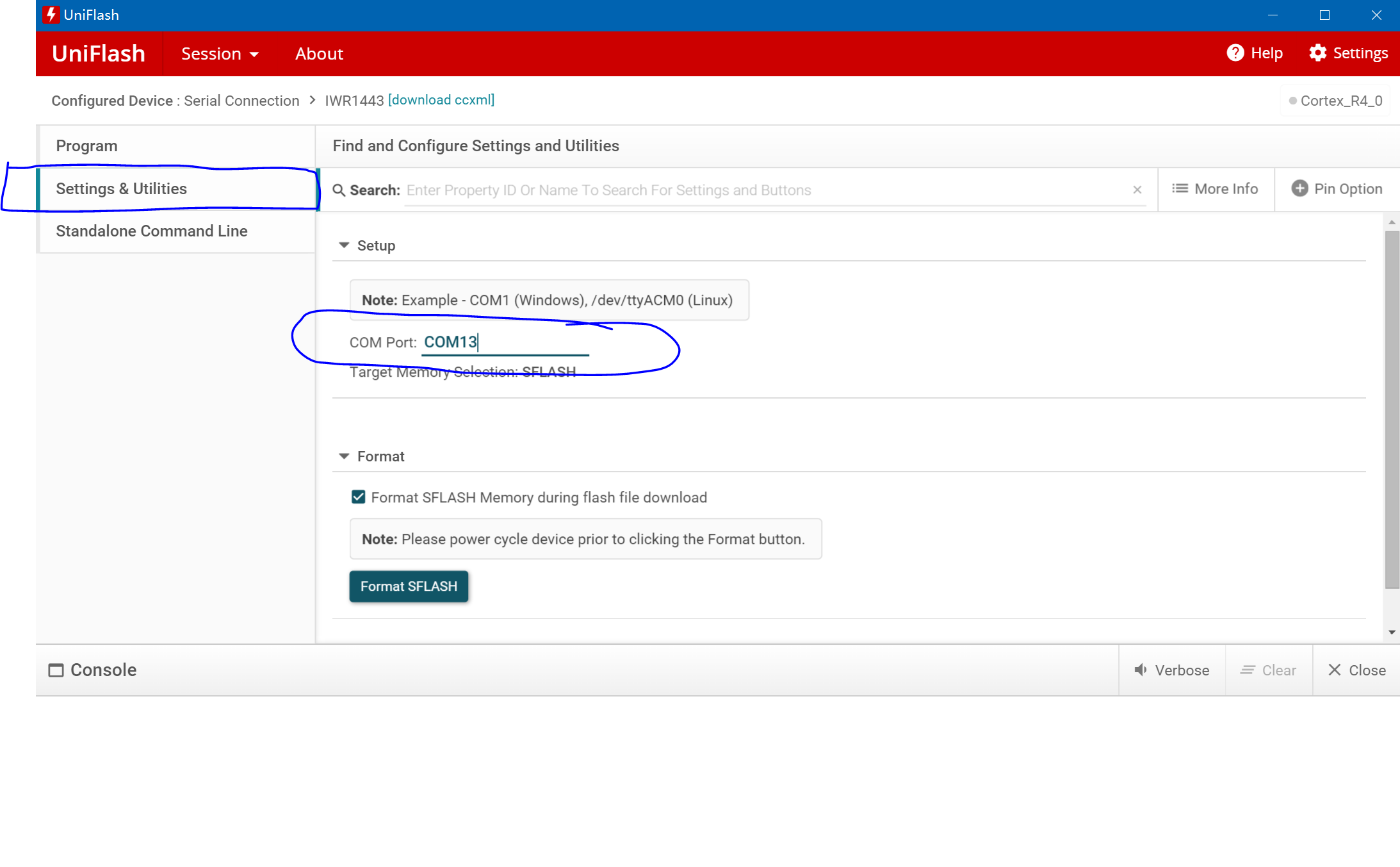Click the Serial Connection breadcrumb text
This screenshot has height=867, width=1400.
click(x=241, y=101)
